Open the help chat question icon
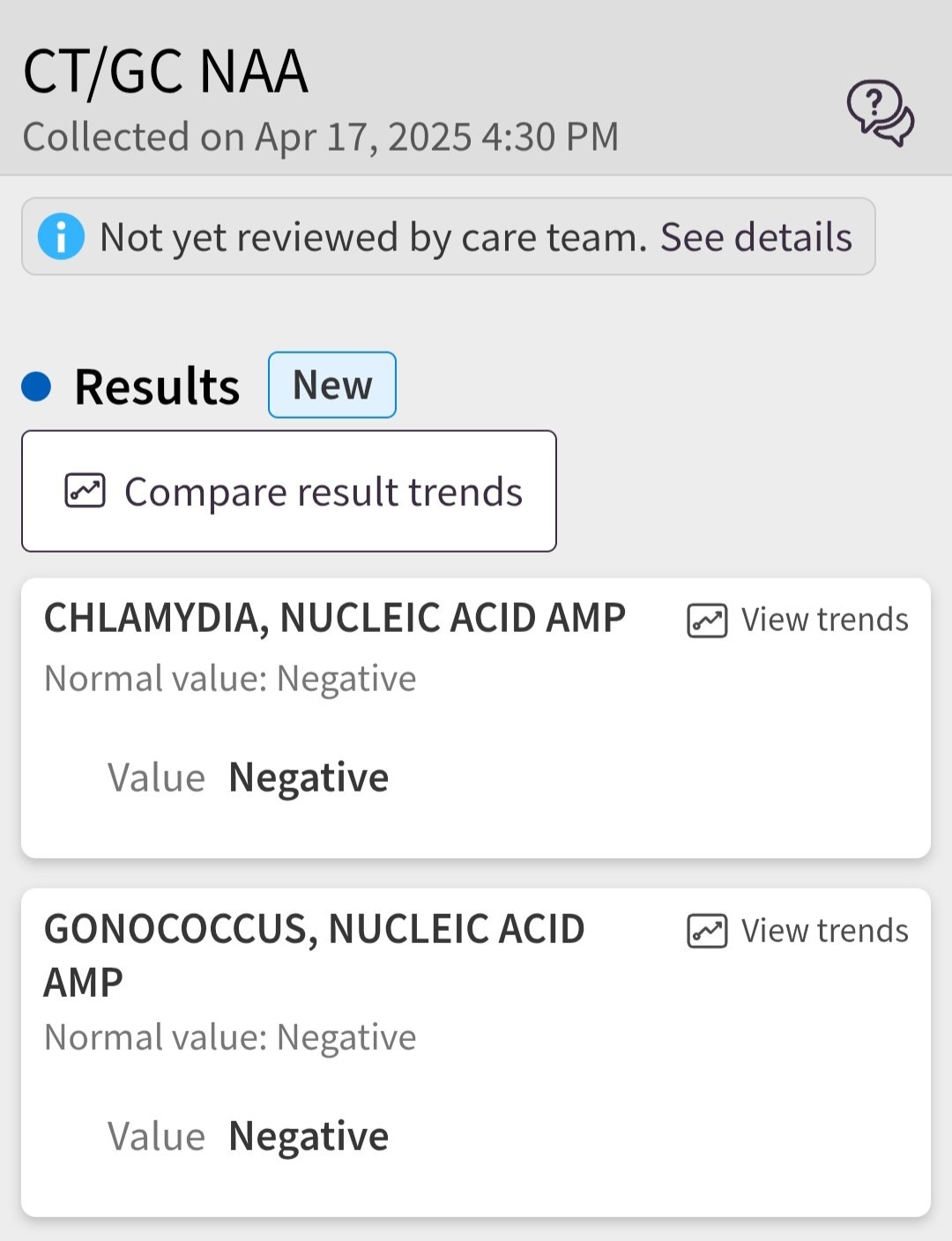The height and width of the screenshot is (1241, 952). point(880,112)
